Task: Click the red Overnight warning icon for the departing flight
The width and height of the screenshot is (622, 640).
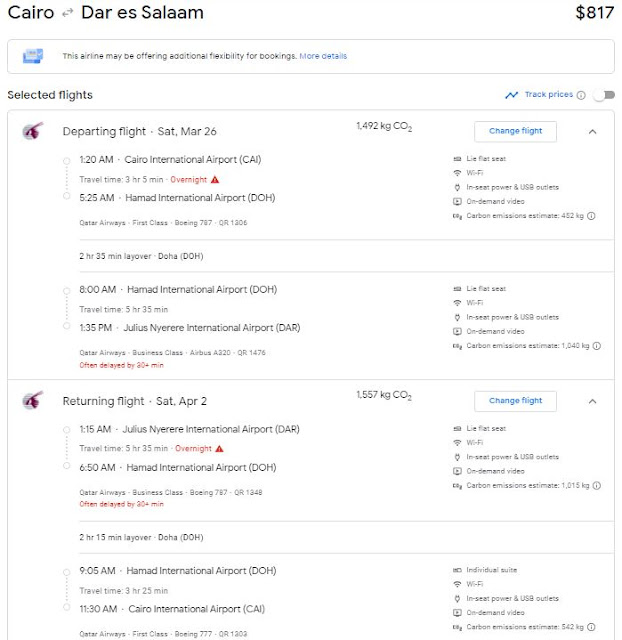Action: tap(216, 179)
